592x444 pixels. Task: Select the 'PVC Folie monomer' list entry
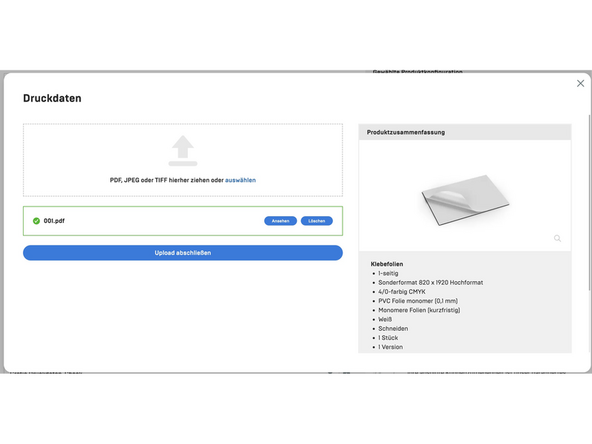coord(418,301)
